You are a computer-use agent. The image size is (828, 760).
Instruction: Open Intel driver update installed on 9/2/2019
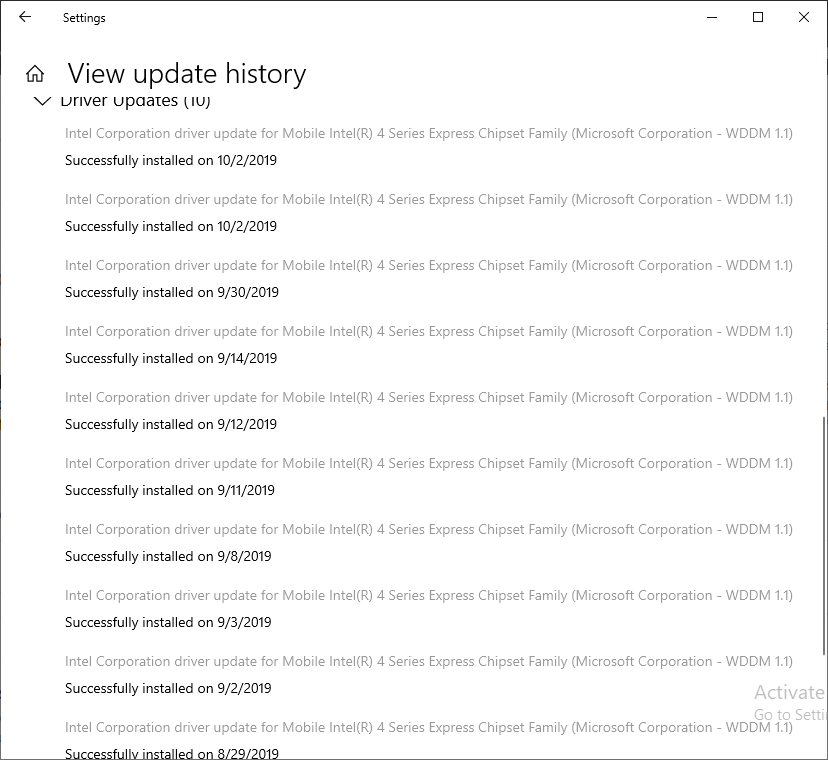tap(428, 662)
